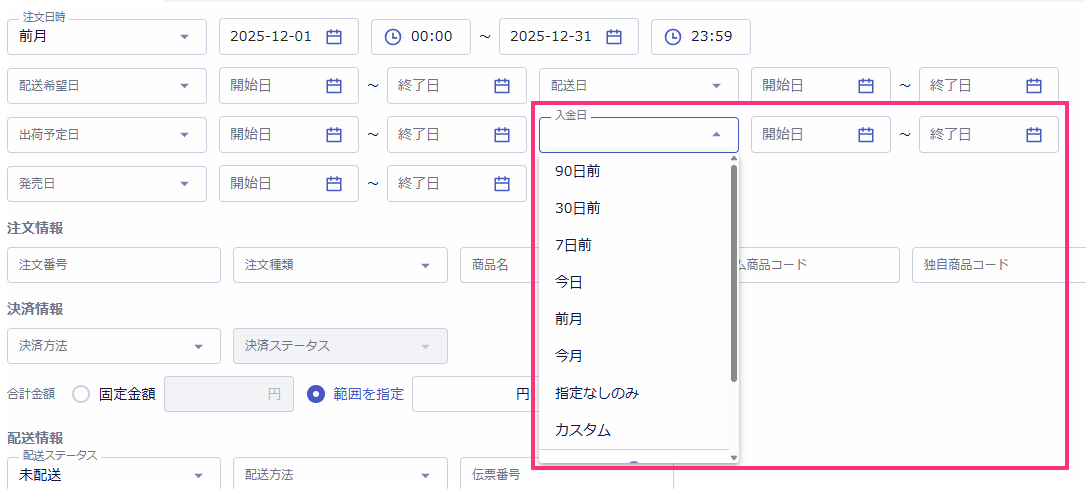This screenshot has height=489, width=1086.
Task: Select the 範囲を指定 radio button
Action: click(317, 394)
